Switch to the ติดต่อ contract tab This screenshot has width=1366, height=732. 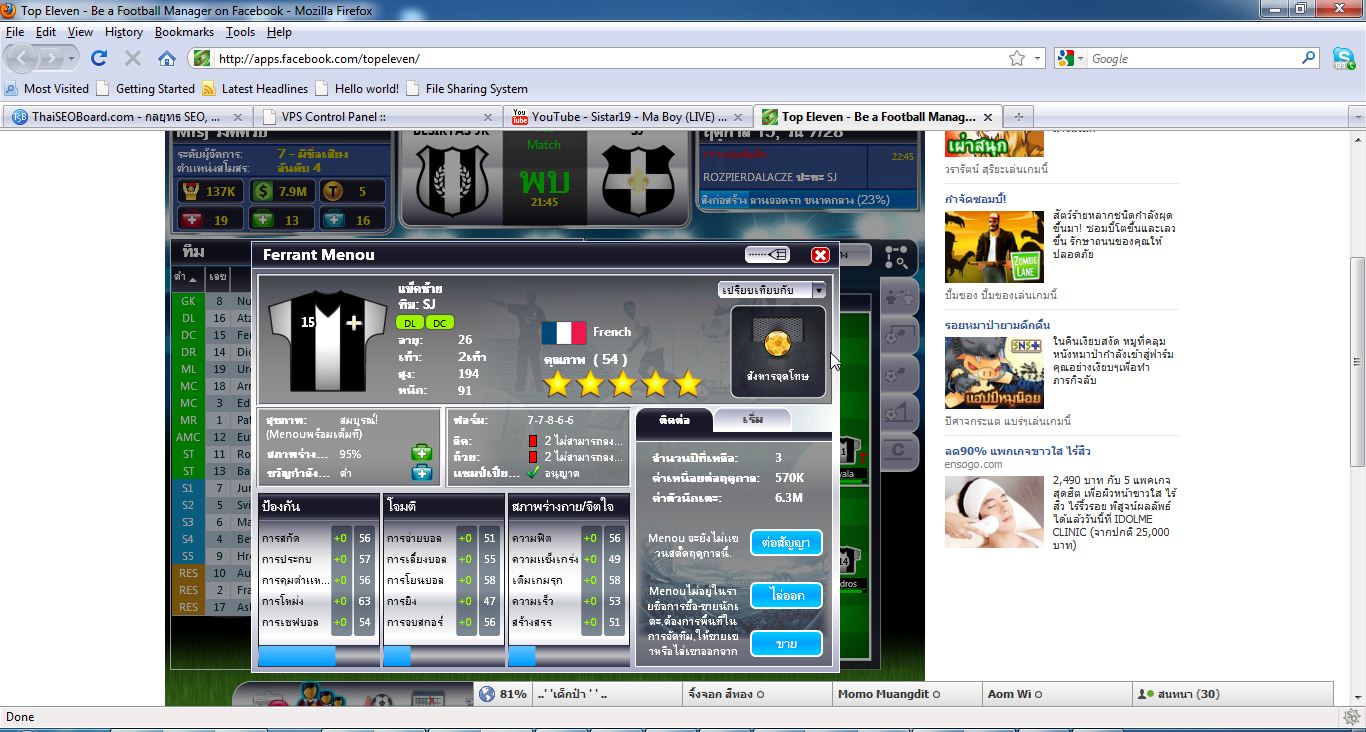(x=675, y=420)
